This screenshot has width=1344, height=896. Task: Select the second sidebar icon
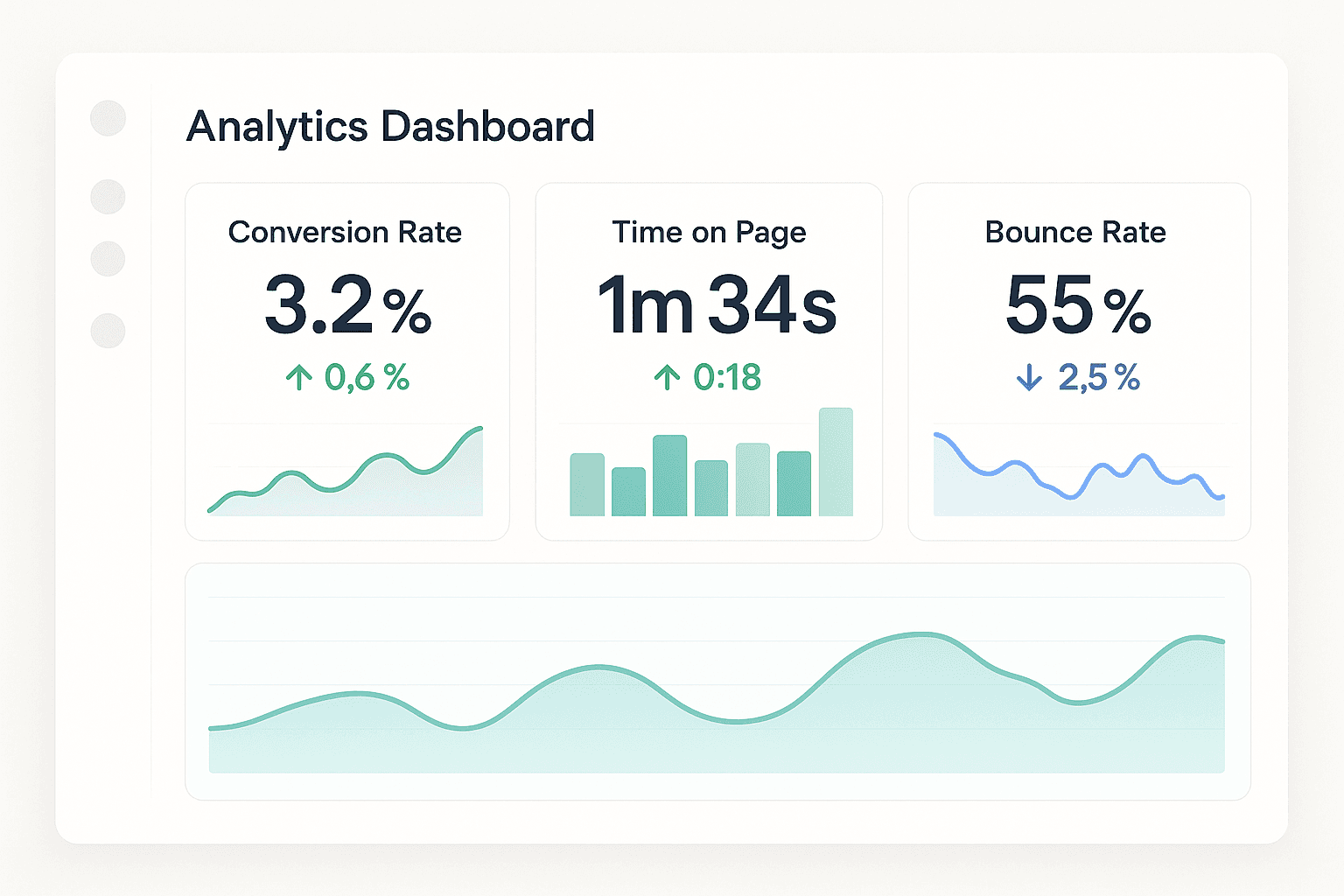tap(107, 197)
